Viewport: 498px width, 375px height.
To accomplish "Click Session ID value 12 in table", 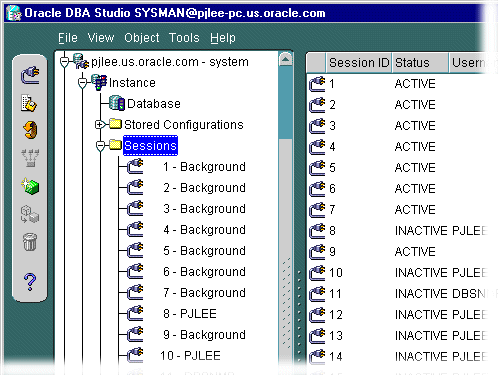I will (x=336, y=315).
